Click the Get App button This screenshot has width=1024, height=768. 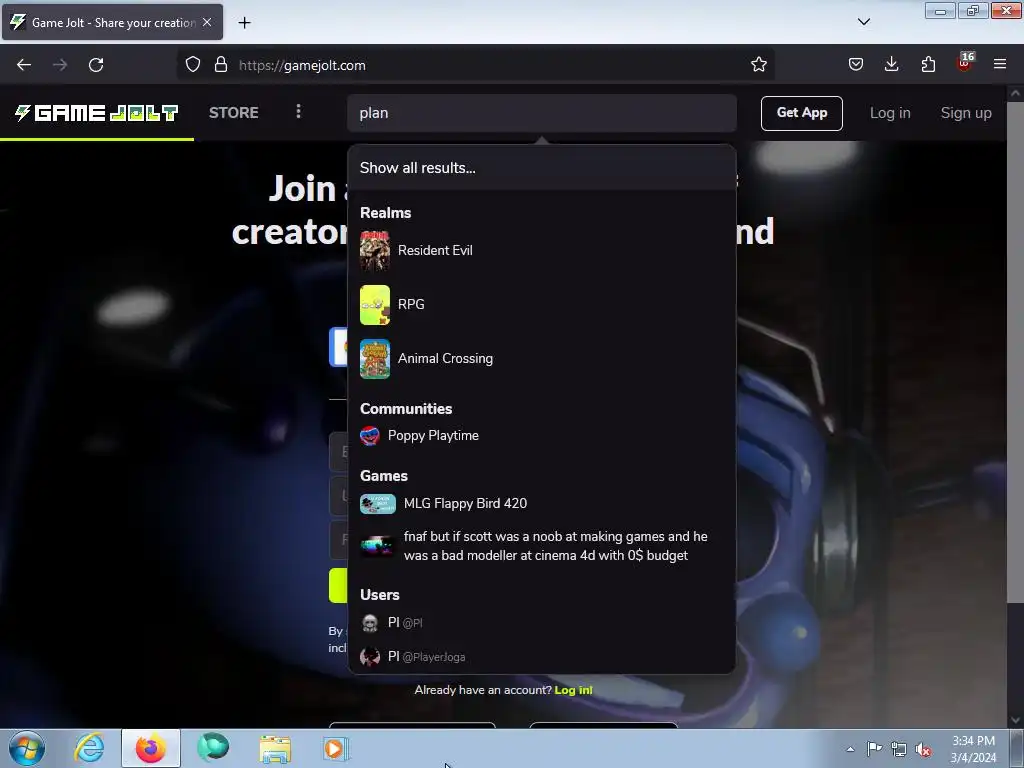[x=802, y=113]
